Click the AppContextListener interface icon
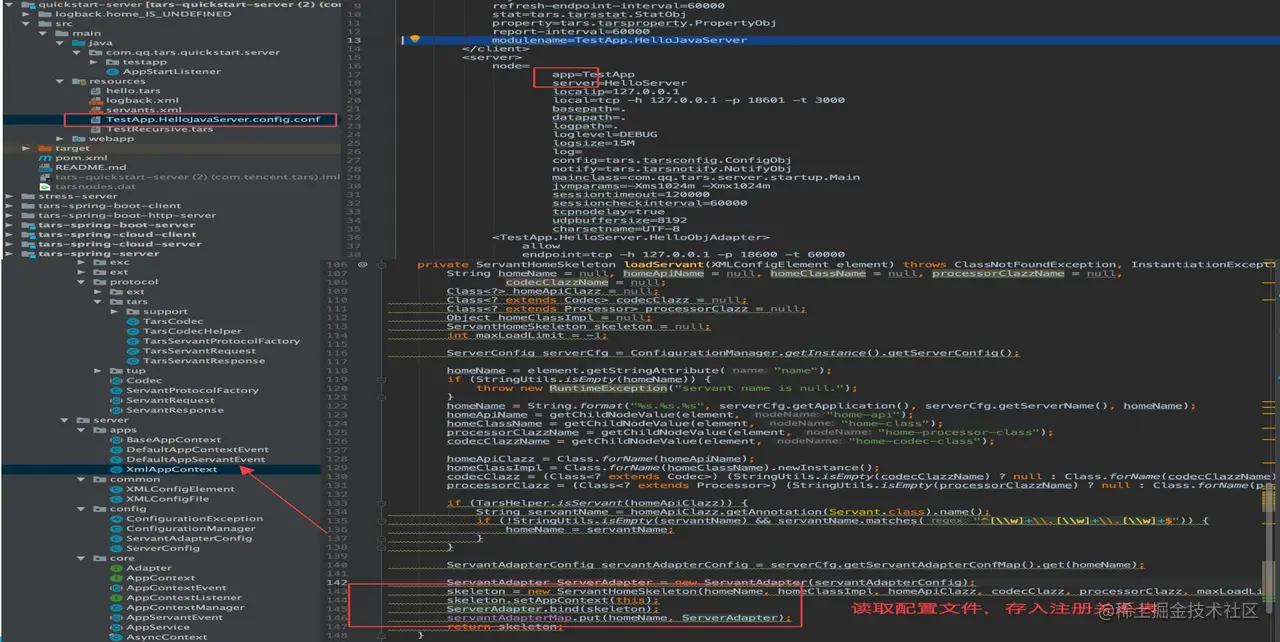Screen dimensions: 1280x642 (117, 597)
